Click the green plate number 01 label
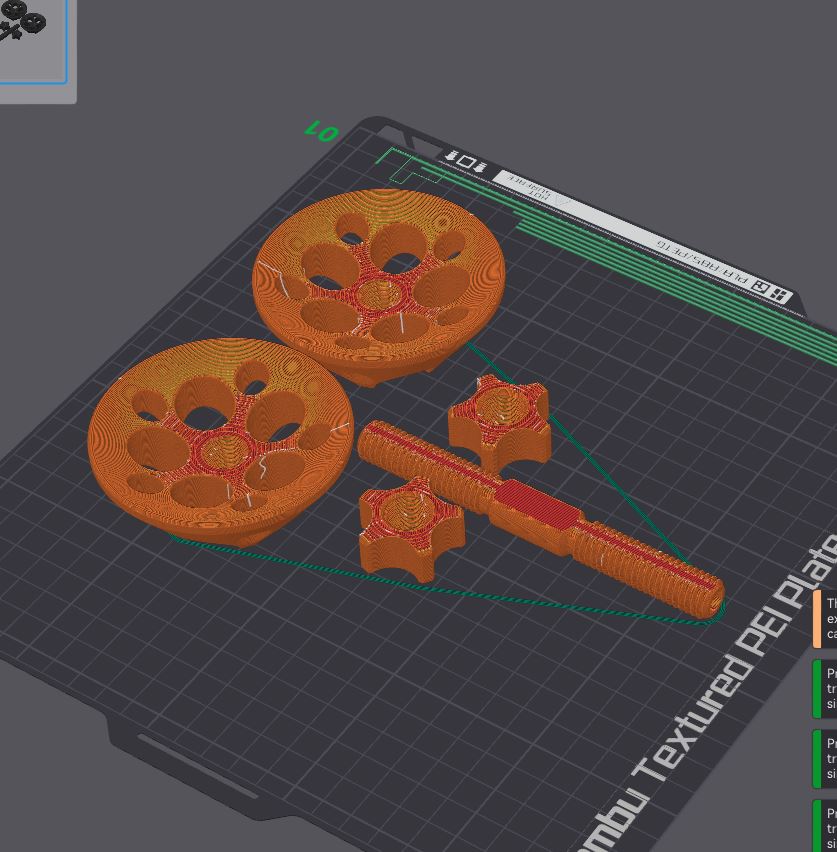Screen dimensions: 837x852 [321, 131]
